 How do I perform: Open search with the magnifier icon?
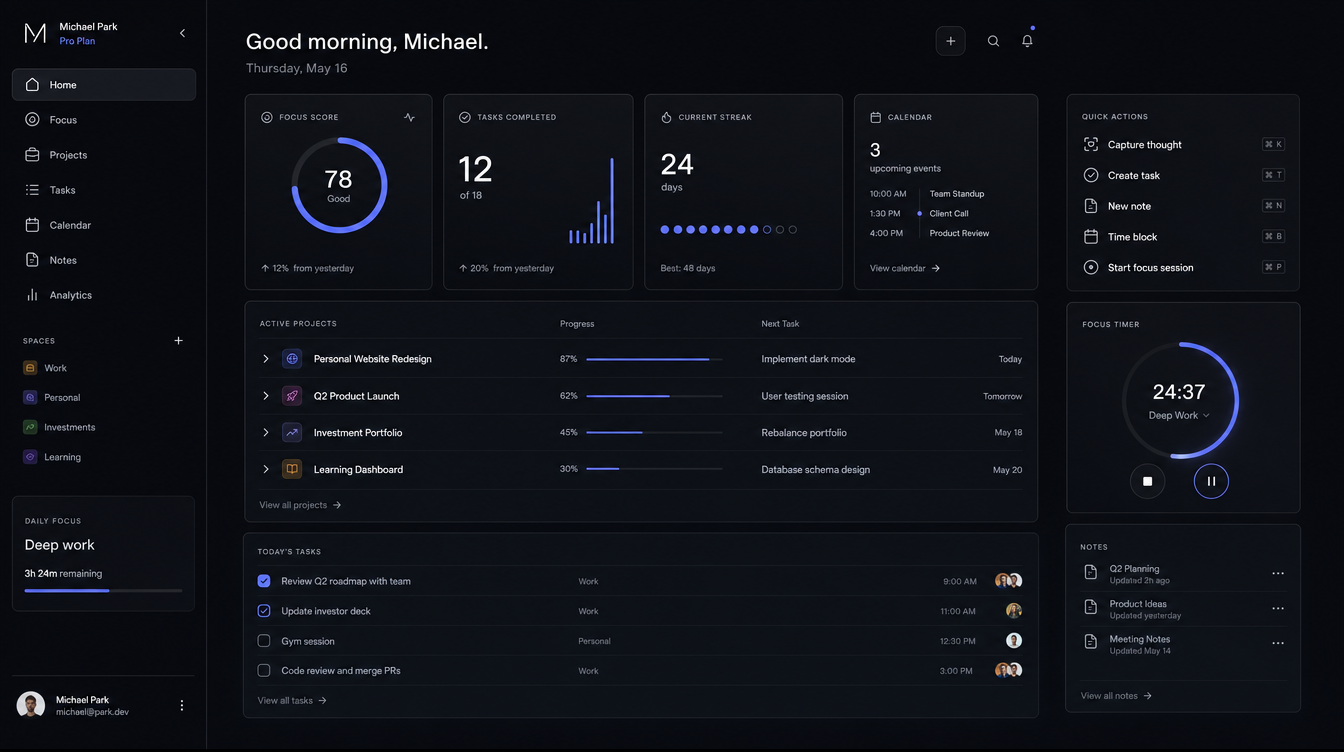click(x=993, y=41)
